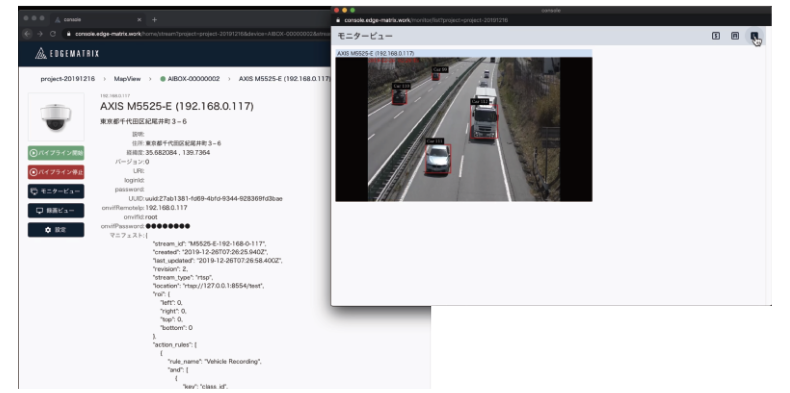Click the red パイプライン停止 pipeline stop button
The image size is (790, 393).
coord(56,172)
